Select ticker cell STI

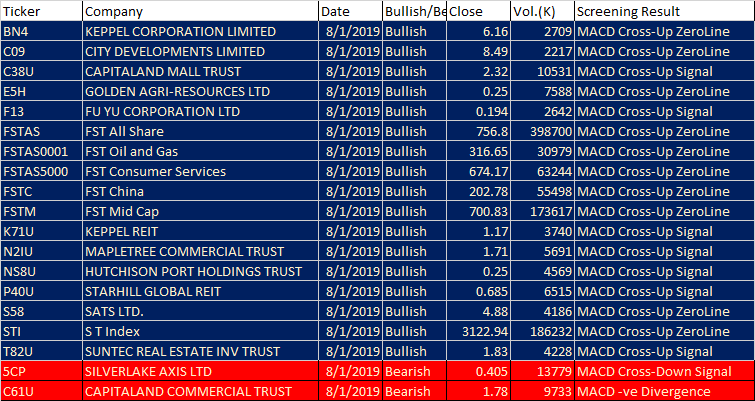coord(41,331)
